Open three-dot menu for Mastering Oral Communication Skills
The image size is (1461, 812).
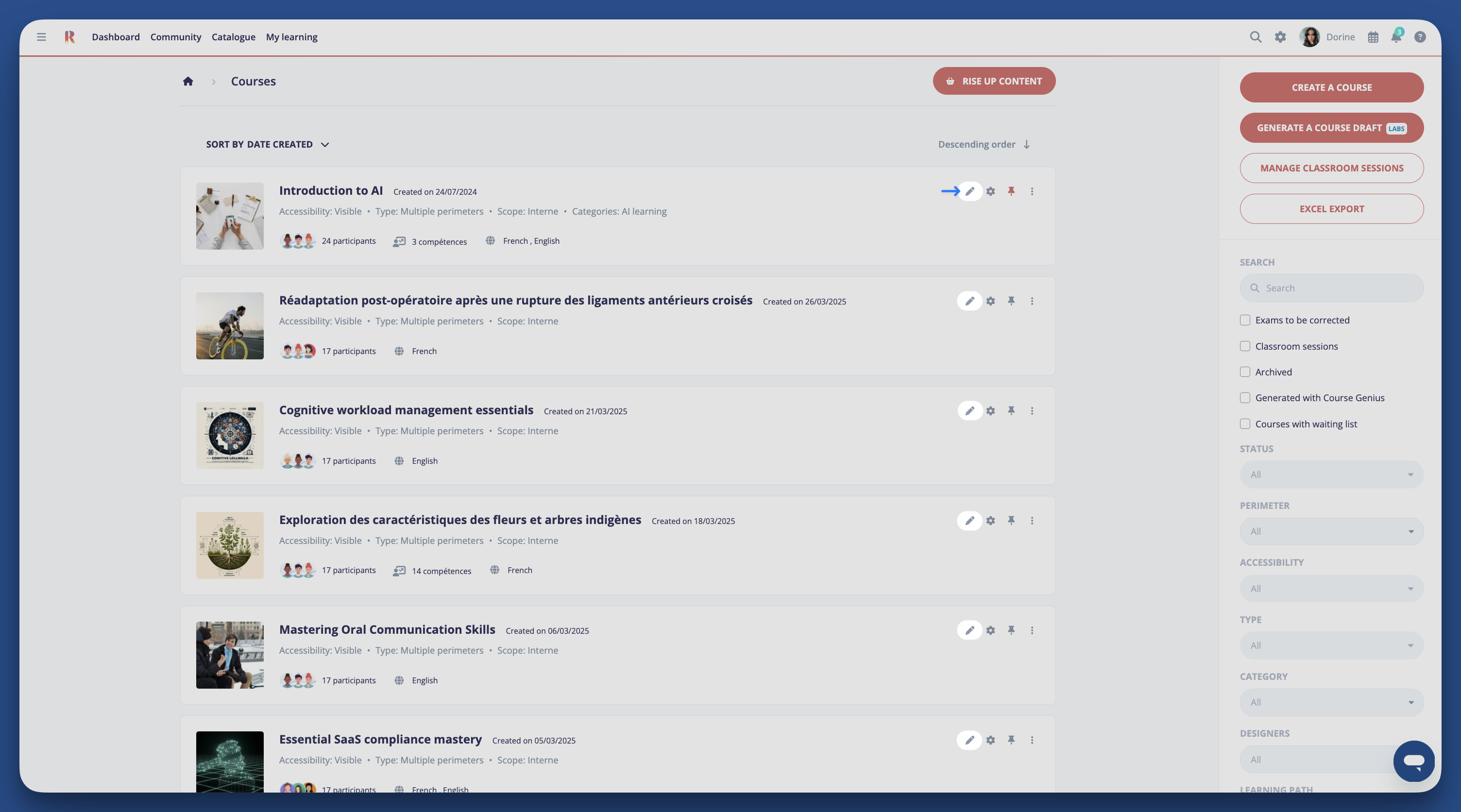tap(1032, 630)
